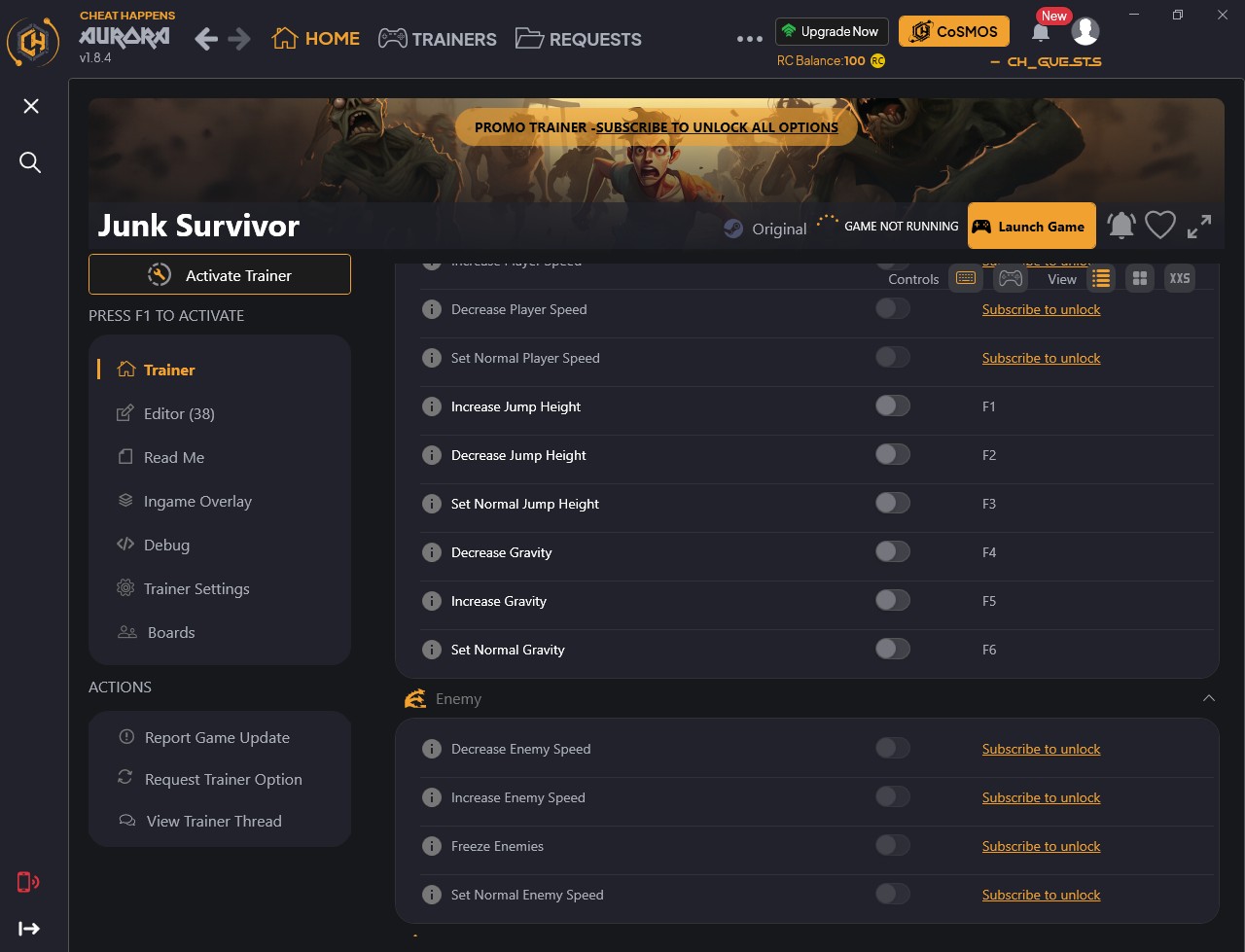This screenshot has height=952, width=1245.
Task: Select Trainer in side menu
Action: (x=156, y=370)
